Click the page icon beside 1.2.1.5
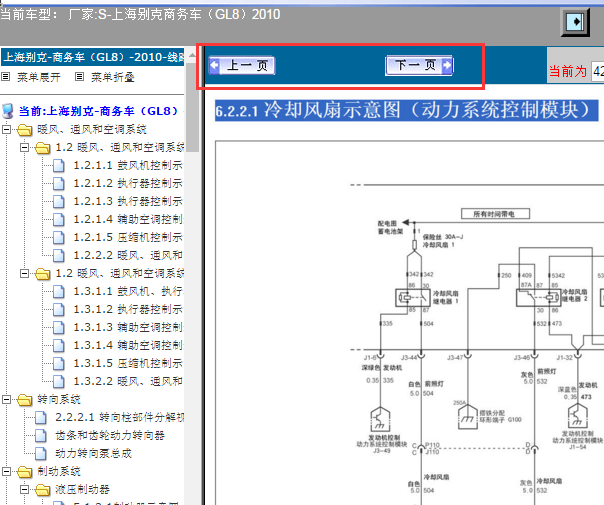Viewport: 604px width, 505px height. tap(59, 237)
